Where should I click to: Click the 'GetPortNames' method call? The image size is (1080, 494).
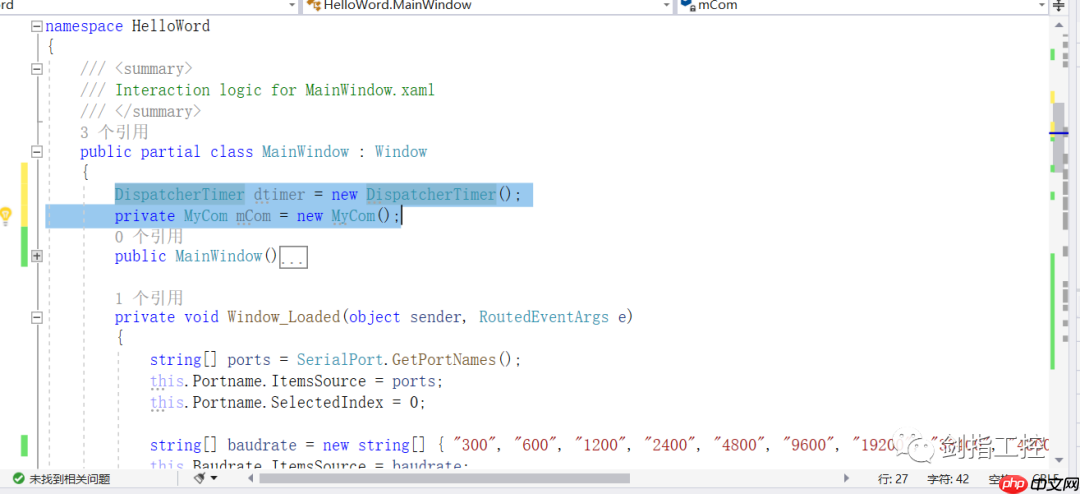pos(444,360)
